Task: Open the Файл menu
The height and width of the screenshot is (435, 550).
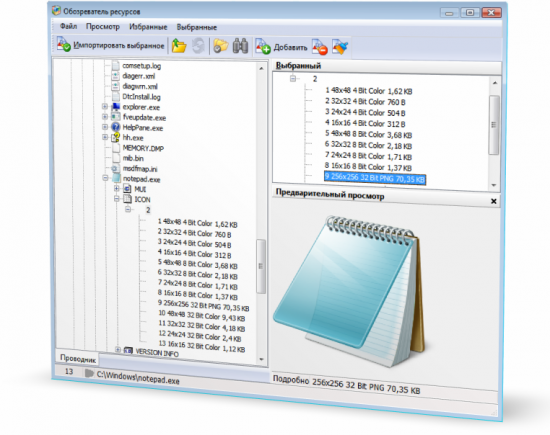Action: point(68,26)
